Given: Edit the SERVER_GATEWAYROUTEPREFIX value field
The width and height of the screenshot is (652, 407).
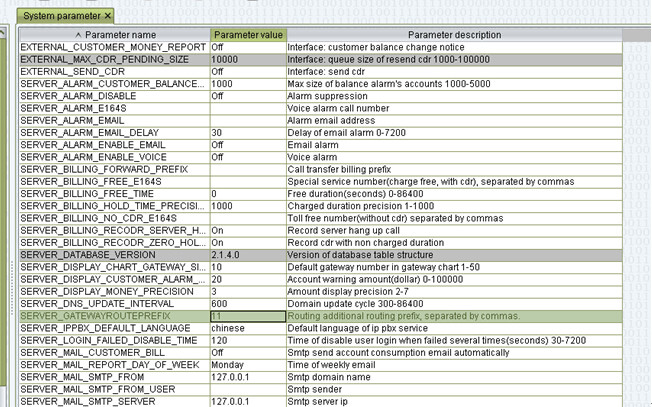Looking at the screenshot, I should pyautogui.click(x=246, y=316).
